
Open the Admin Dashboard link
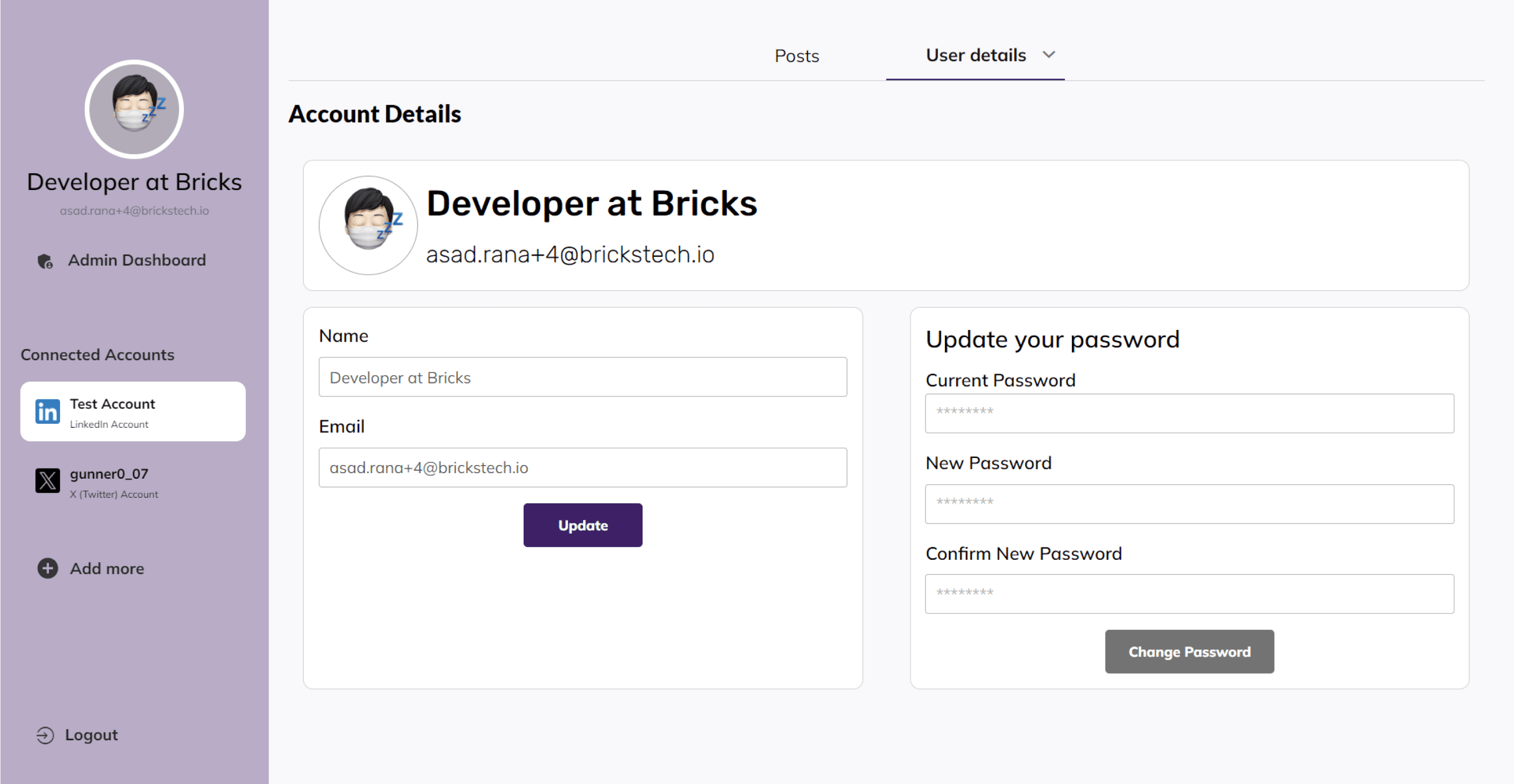click(x=137, y=260)
